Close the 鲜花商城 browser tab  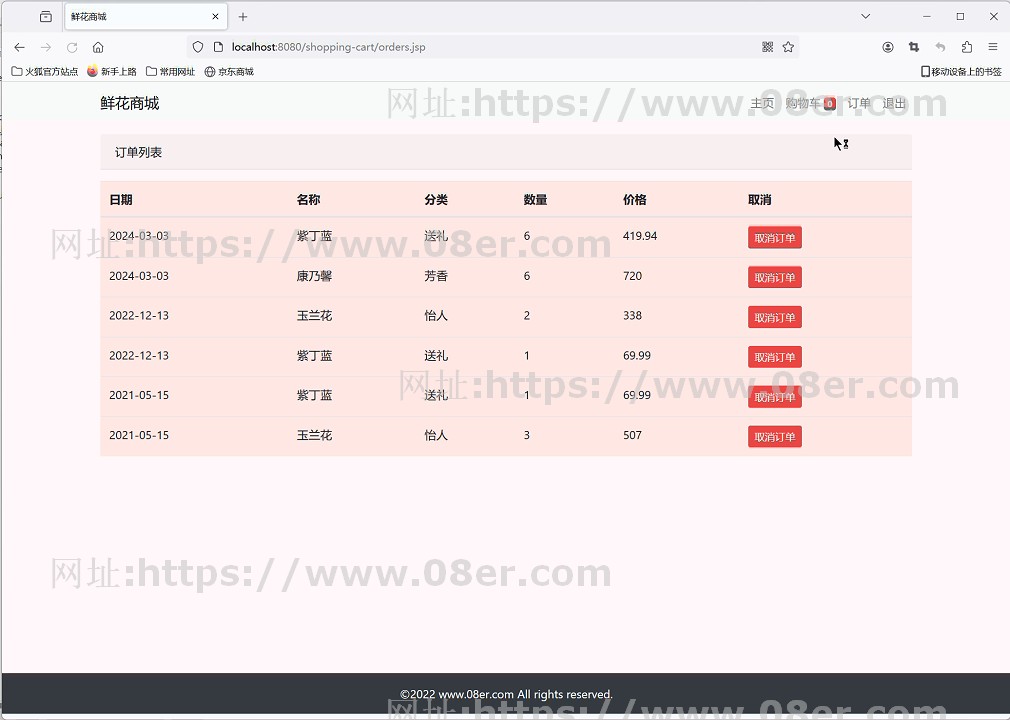[x=215, y=17]
